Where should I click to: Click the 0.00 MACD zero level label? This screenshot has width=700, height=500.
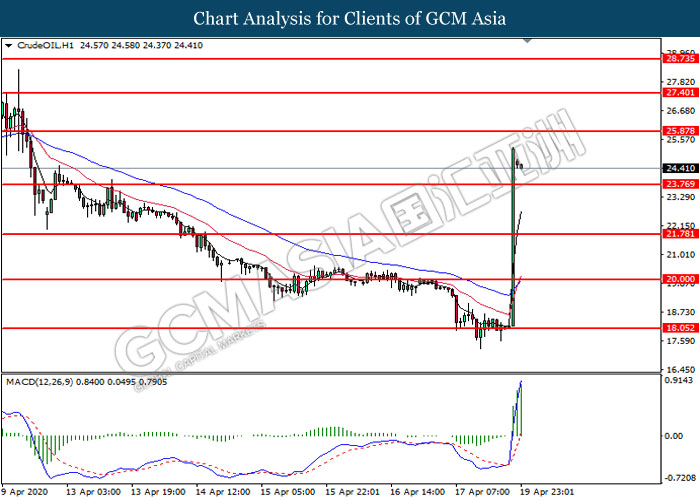[x=674, y=436]
